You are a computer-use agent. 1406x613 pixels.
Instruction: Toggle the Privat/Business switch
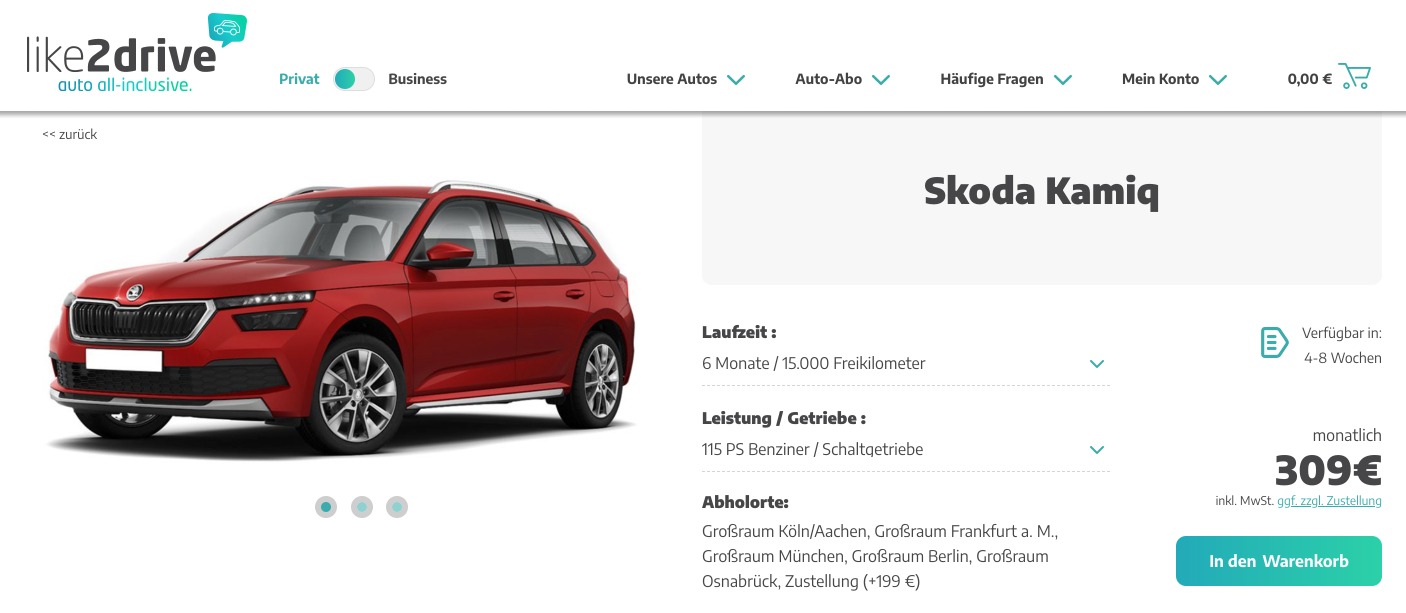pos(354,79)
